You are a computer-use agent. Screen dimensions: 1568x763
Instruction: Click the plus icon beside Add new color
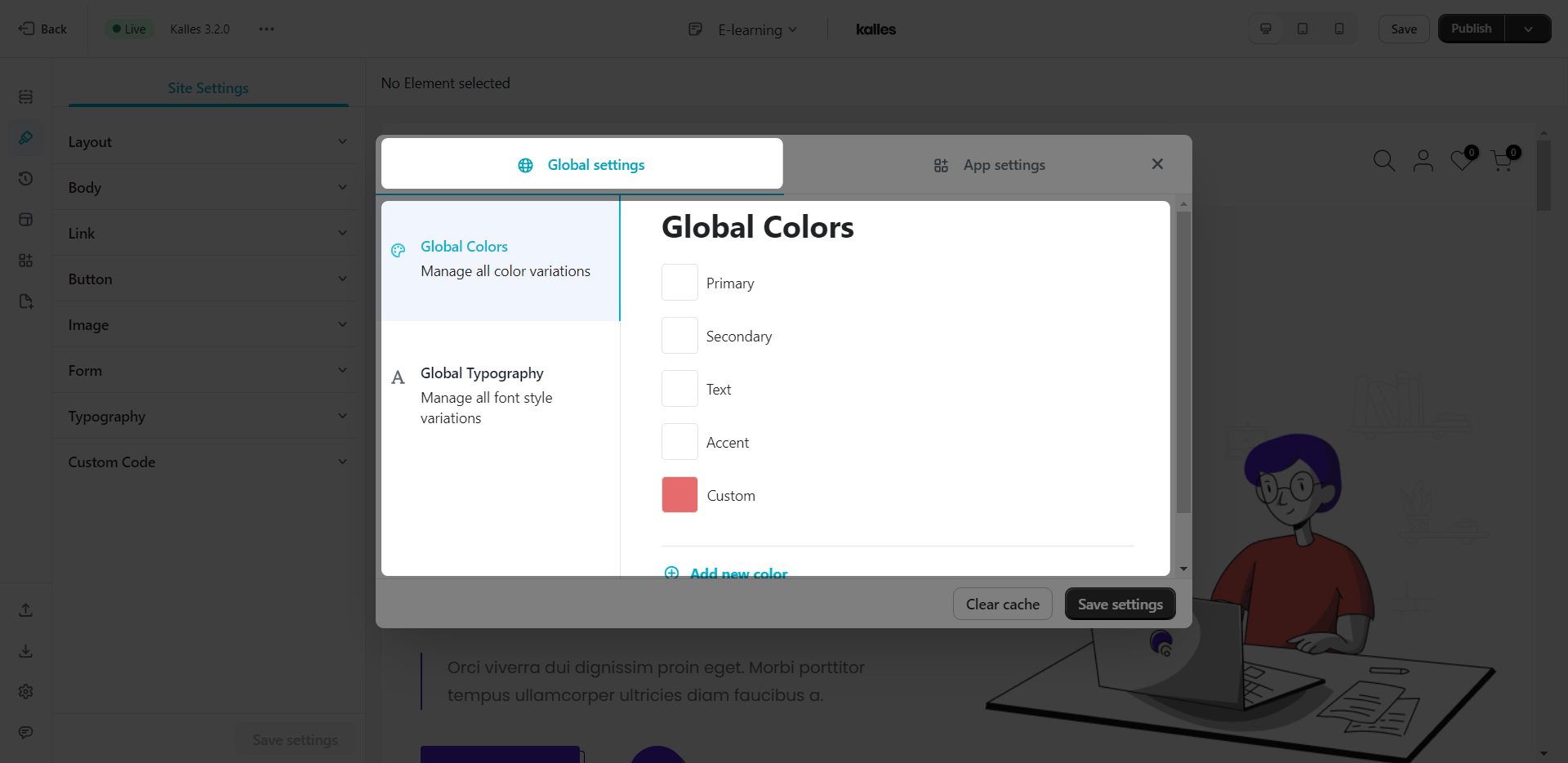(x=671, y=573)
